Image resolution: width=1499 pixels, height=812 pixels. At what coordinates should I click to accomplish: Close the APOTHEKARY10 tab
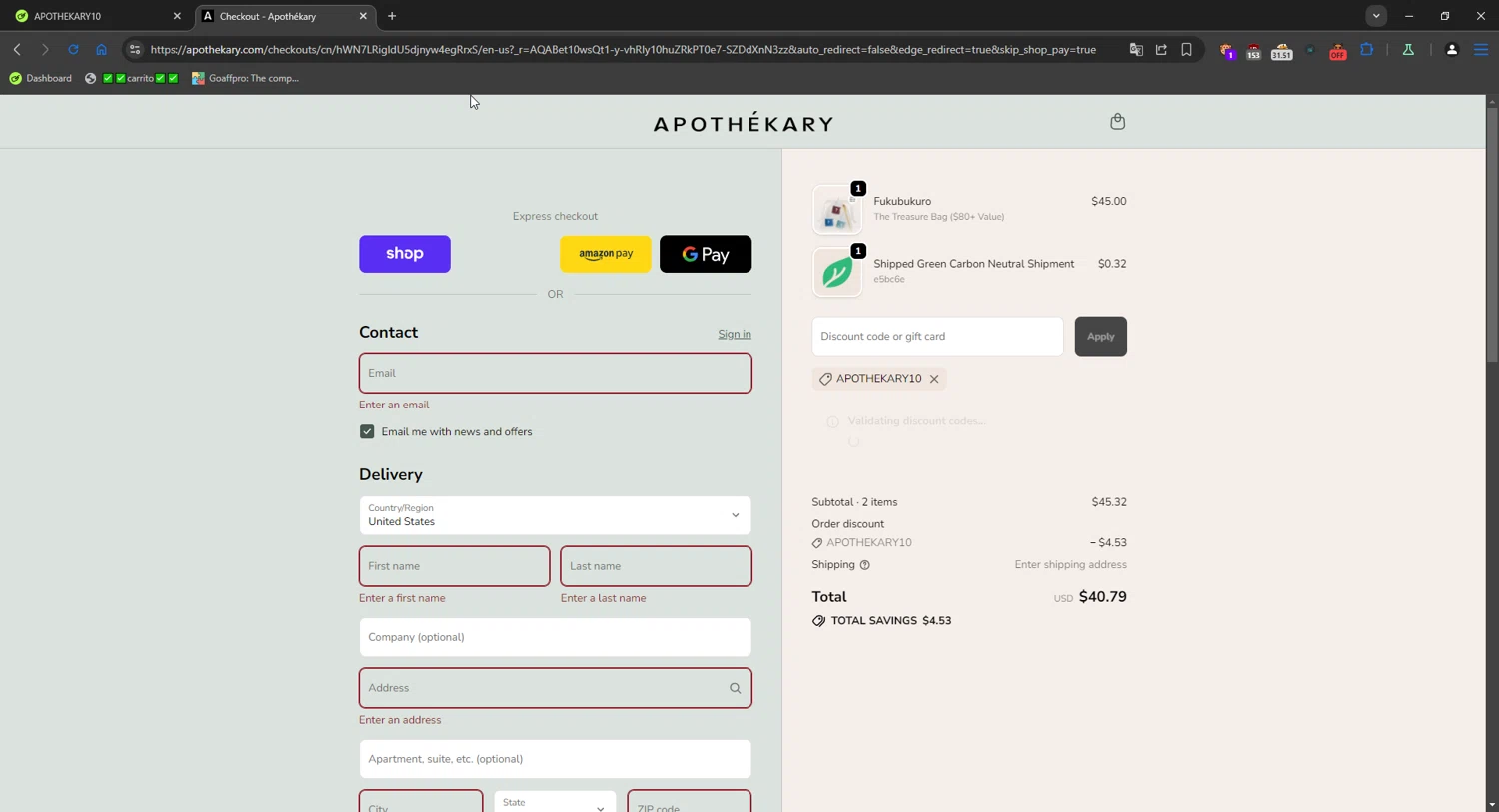pos(177,16)
